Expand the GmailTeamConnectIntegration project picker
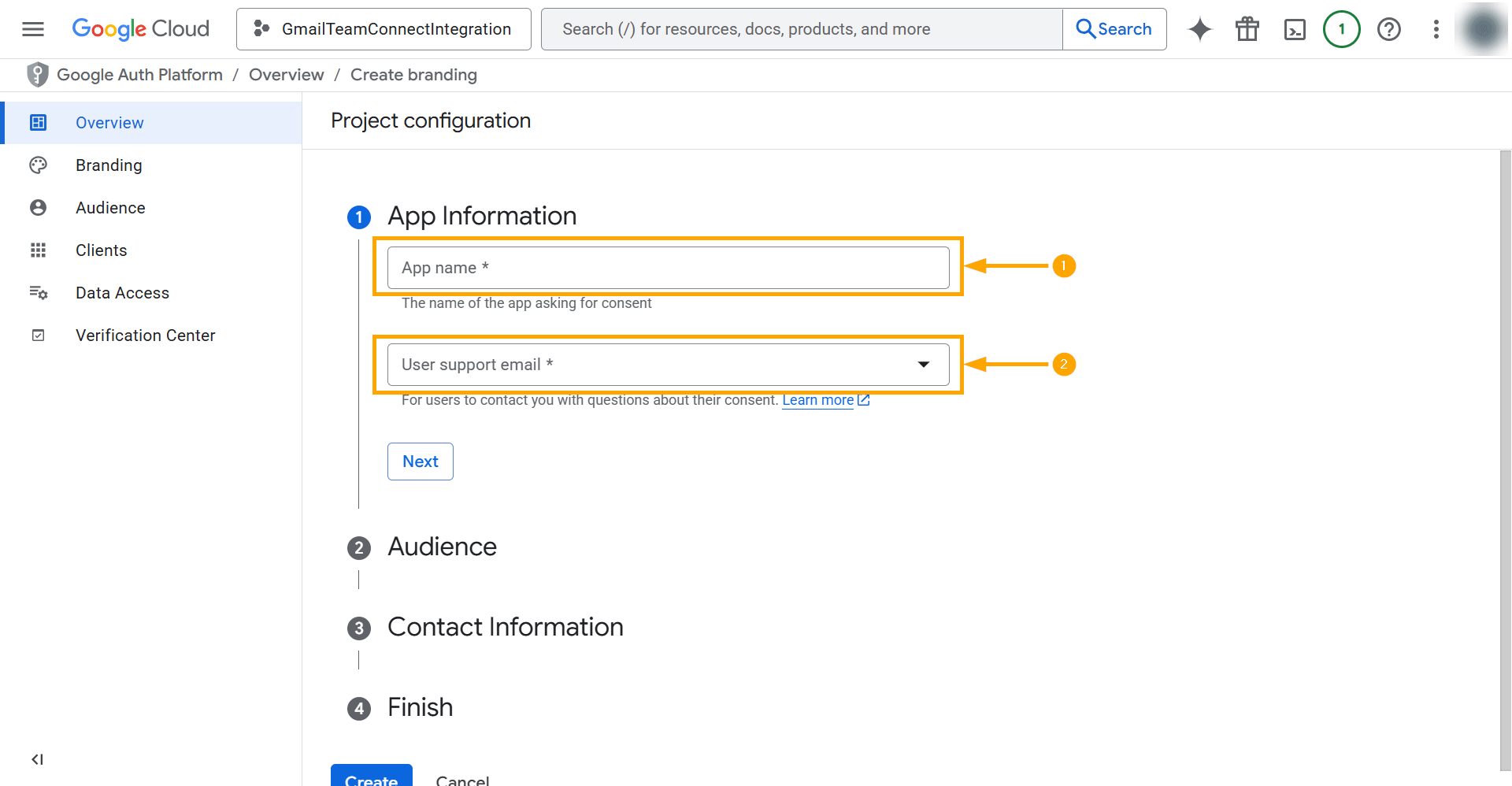 [x=384, y=29]
